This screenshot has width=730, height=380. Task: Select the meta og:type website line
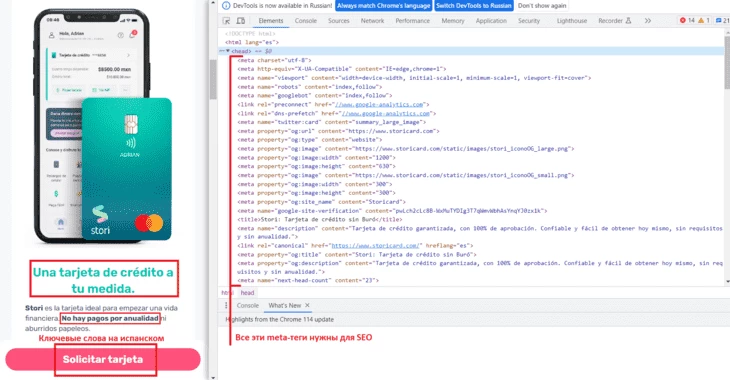click(310, 140)
